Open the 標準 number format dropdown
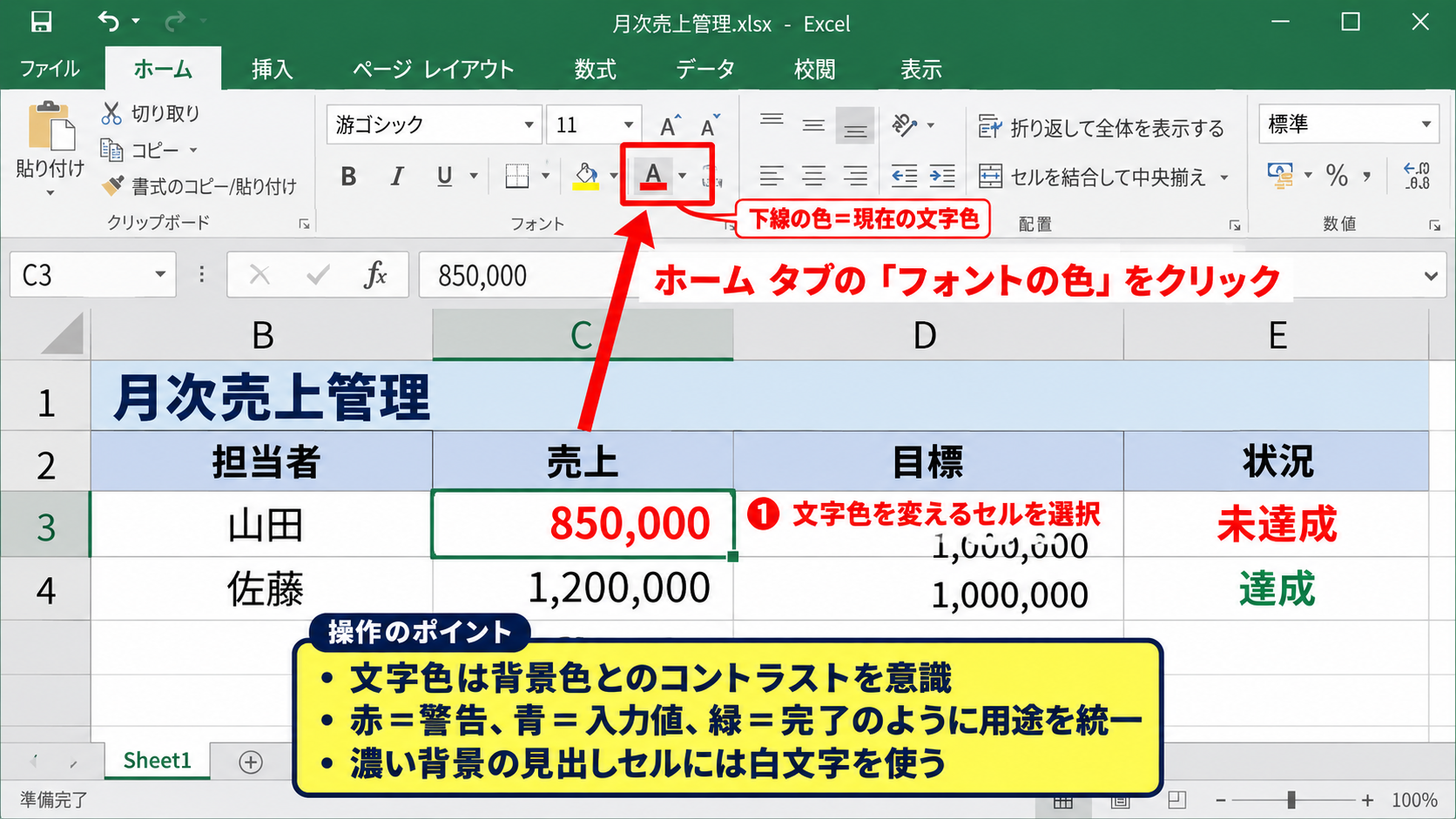The image size is (1456, 819). tap(1426, 124)
